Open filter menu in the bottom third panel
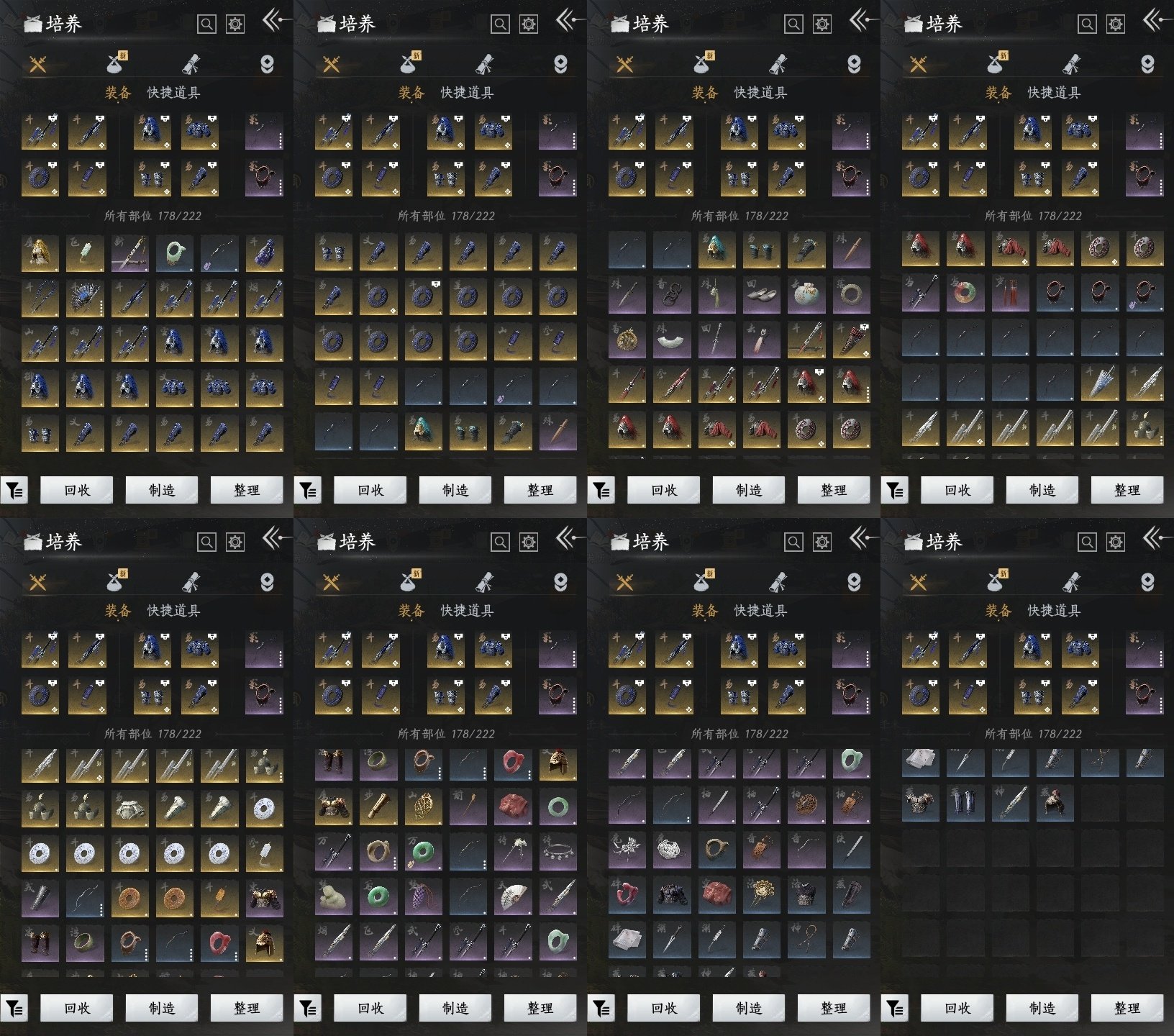This screenshot has width=1174, height=1036. (601, 1009)
